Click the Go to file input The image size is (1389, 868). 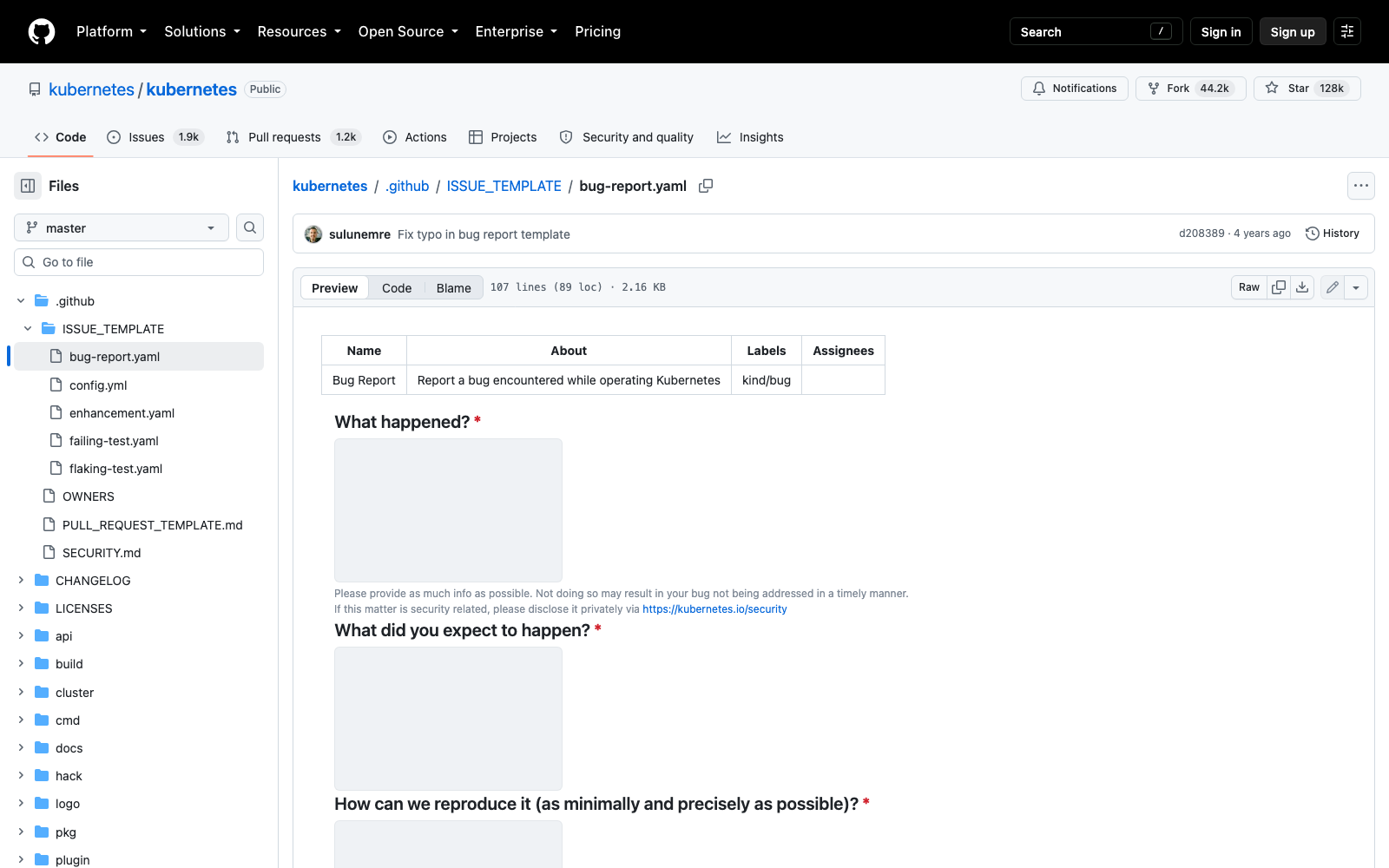tap(139, 262)
